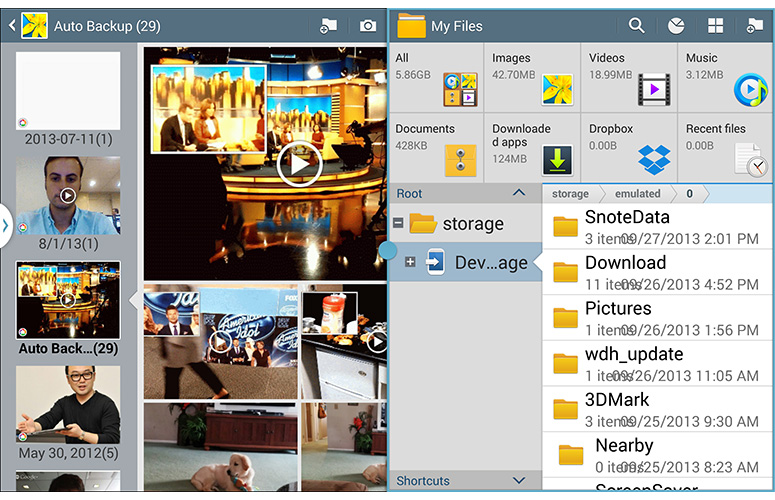Open Videos category
The image size is (775, 500).
(x=629, y=78)
